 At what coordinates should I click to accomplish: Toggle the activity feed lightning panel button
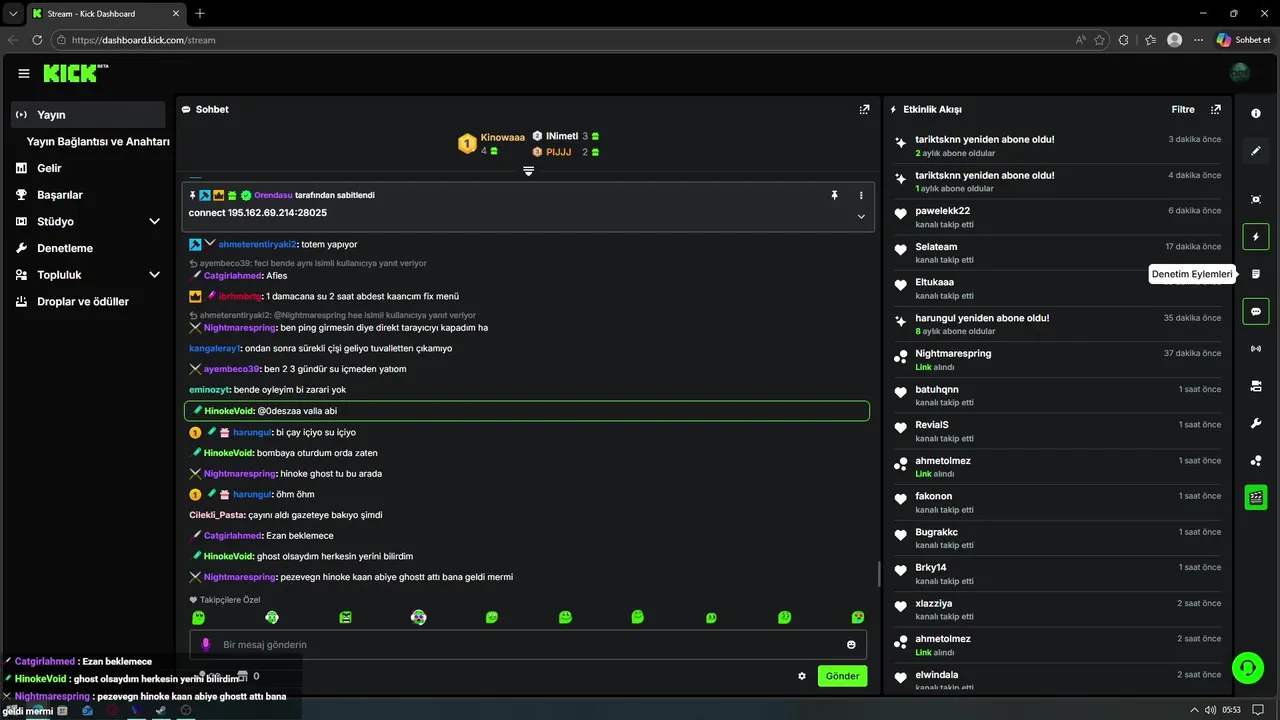(x=1256, y=237)
